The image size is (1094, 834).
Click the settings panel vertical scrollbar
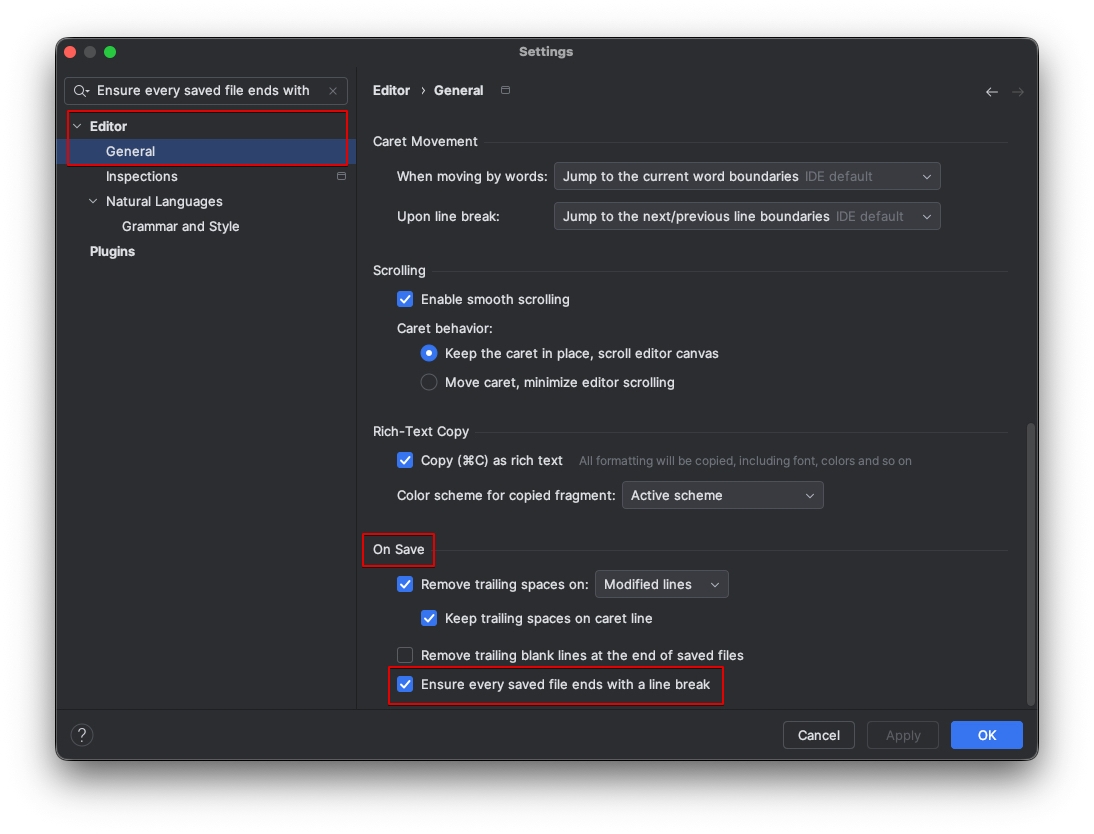tap(1031, 560)
